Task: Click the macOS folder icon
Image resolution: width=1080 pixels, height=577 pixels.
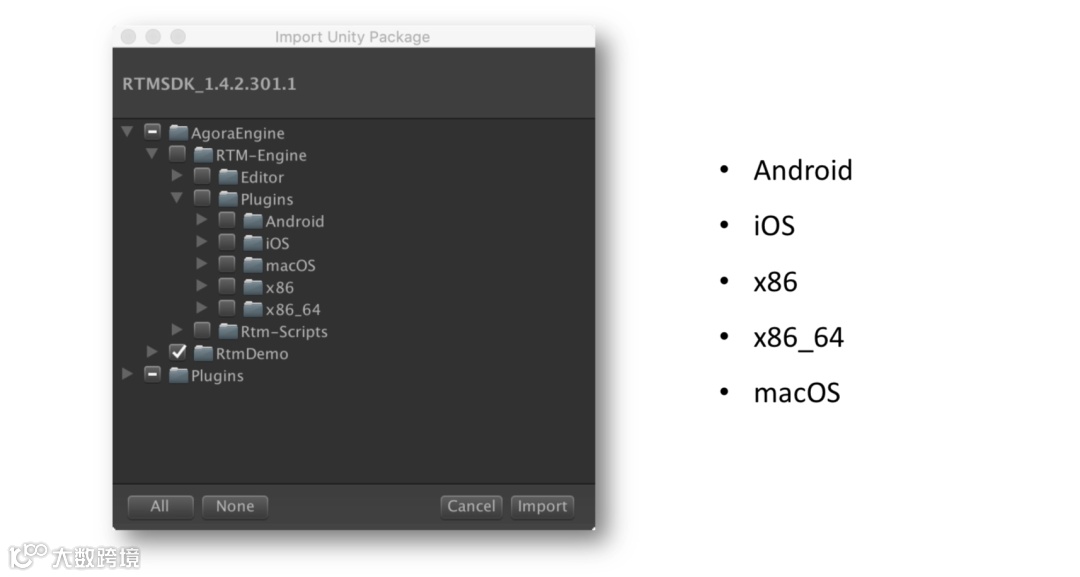Action: coord(252,265)
